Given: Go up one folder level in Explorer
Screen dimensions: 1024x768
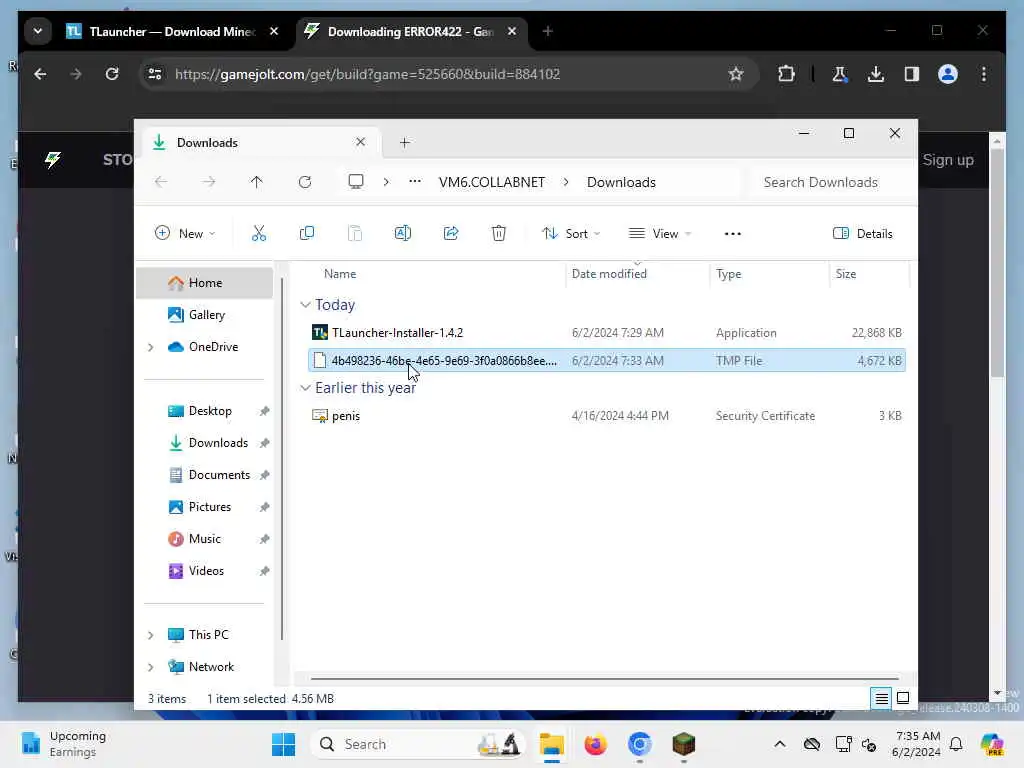Looking at the screenshot, I should point(257,182).
